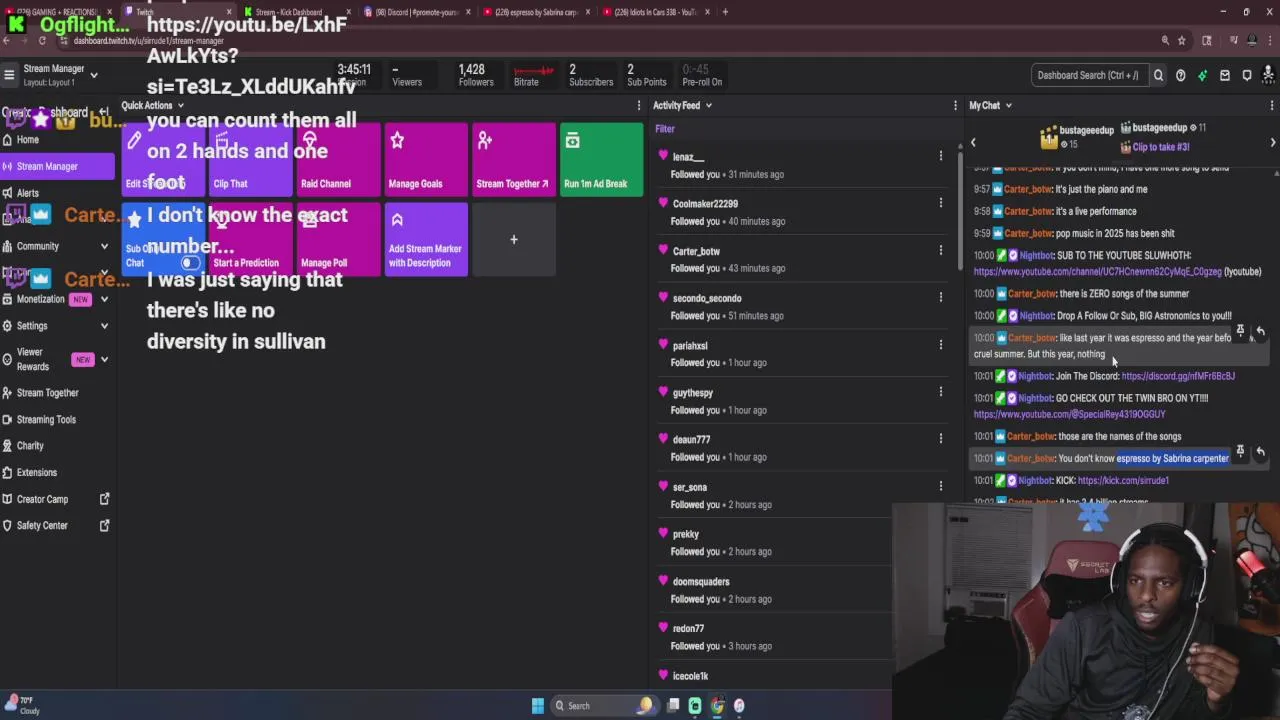Open Alerts in the sidebar
Image resolution: width=1280 pixels, height=720 pixels.
coord(58,193)
